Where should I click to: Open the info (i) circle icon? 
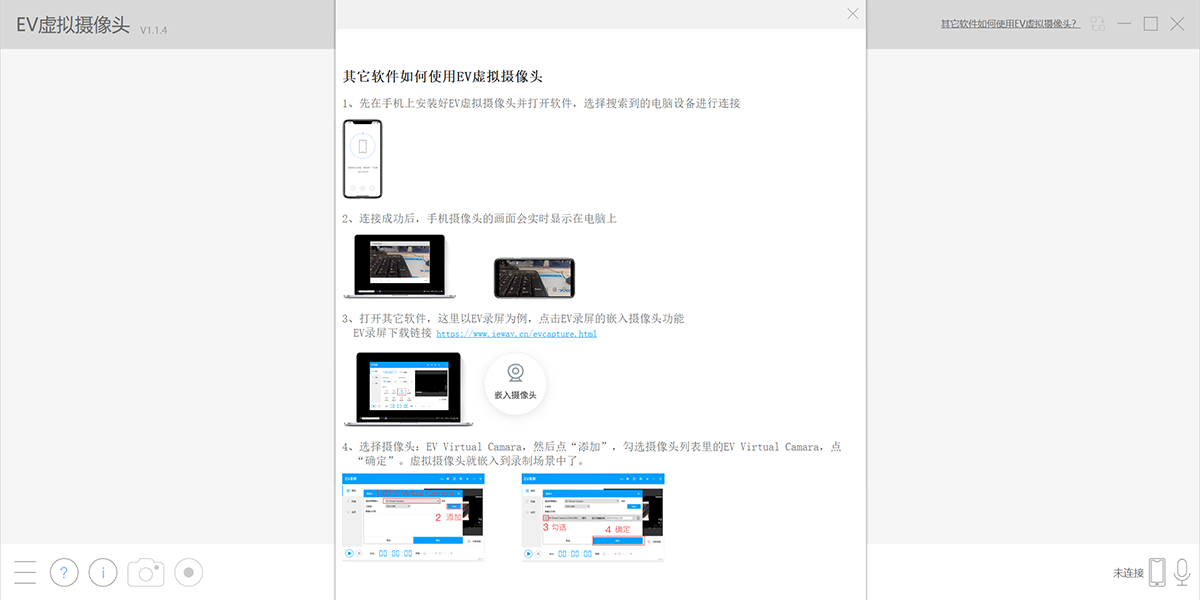103,572
